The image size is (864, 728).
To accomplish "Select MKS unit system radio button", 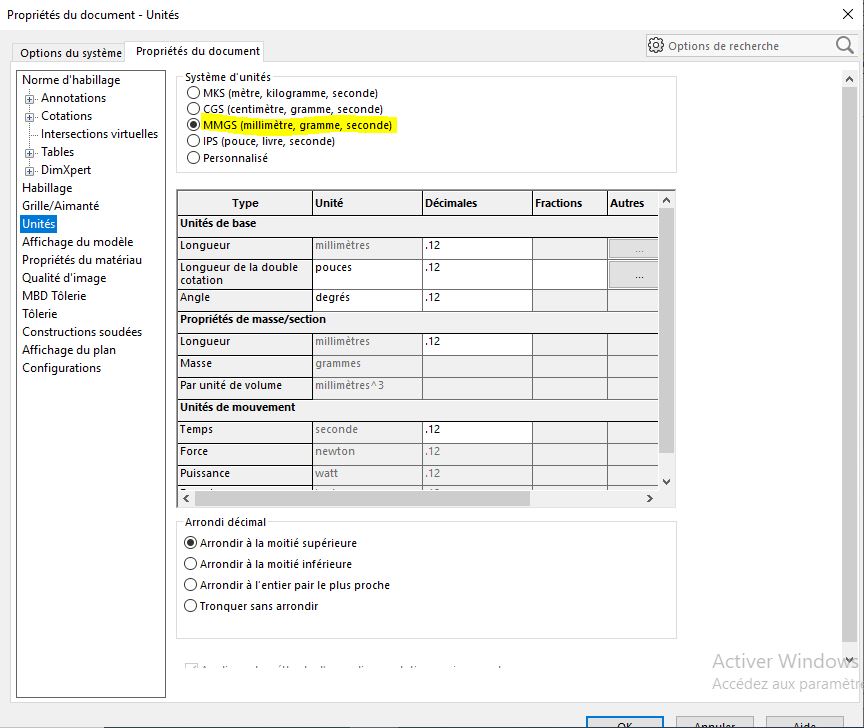I will click(193, 93).
